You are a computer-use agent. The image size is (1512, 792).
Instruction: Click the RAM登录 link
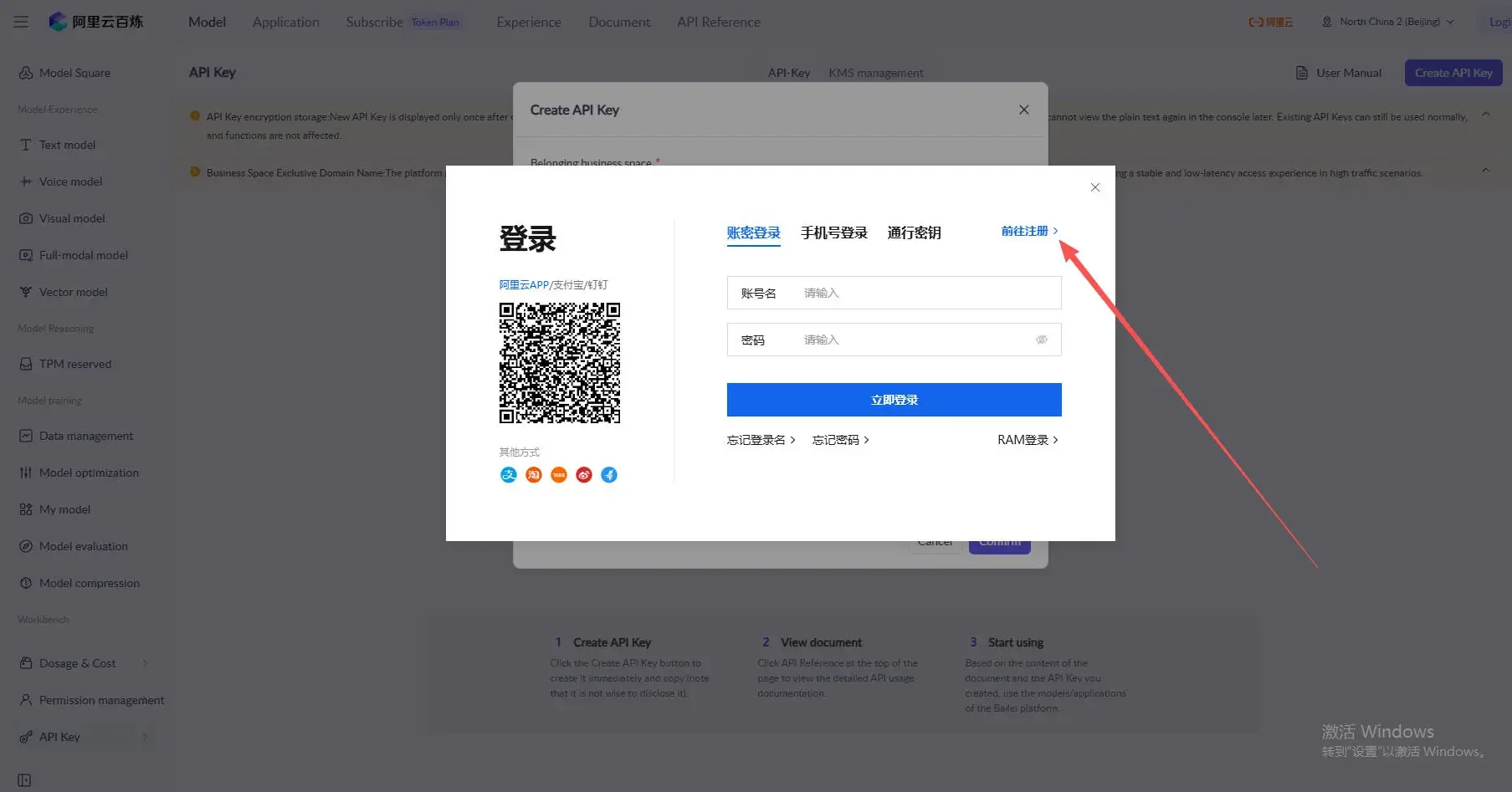[x=1028, y=440]
